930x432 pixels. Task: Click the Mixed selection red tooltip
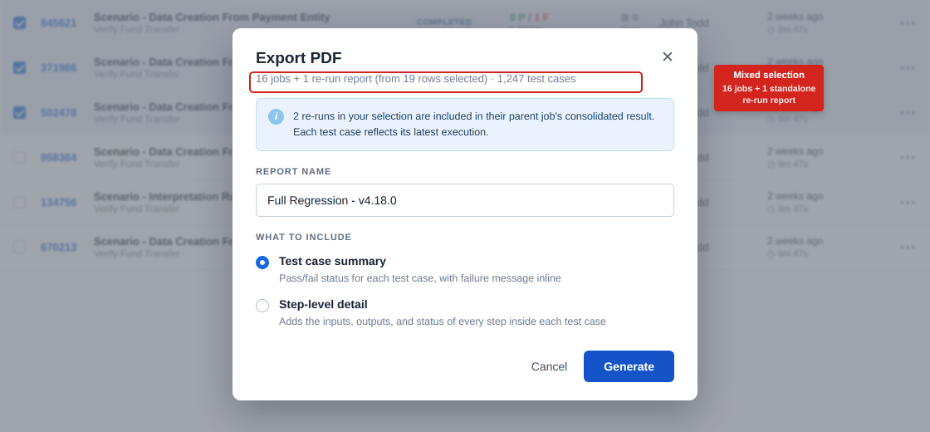(x=769, y=88)
